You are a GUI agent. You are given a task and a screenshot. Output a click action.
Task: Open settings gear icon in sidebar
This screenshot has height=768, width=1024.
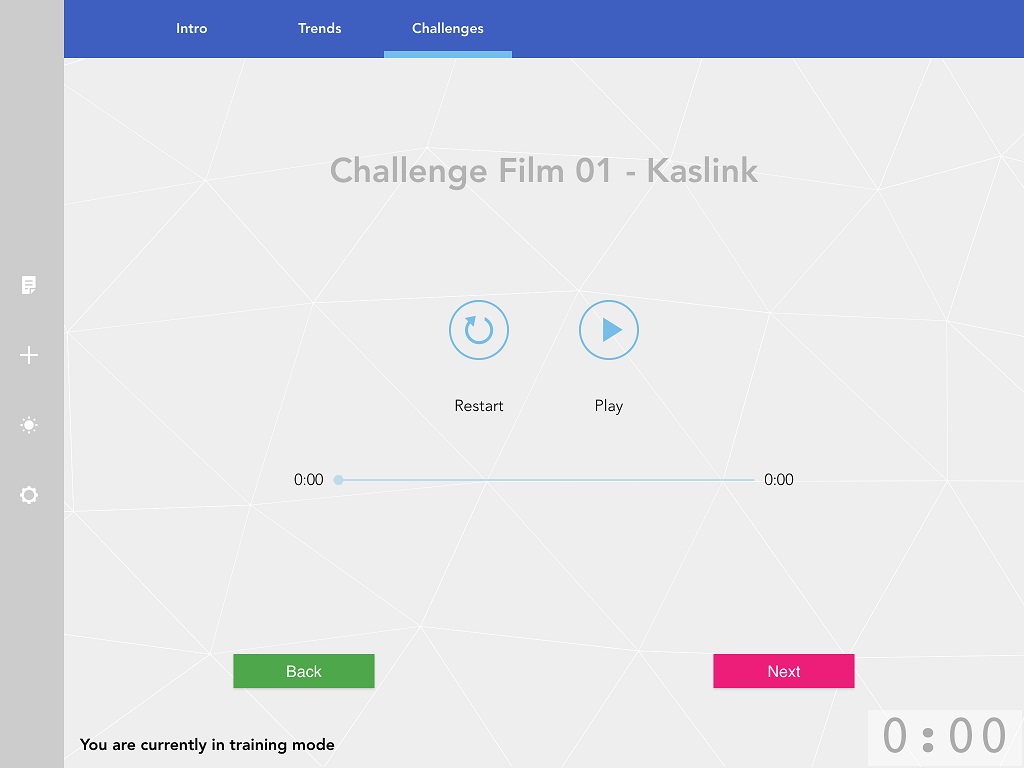tap(29, 494)
